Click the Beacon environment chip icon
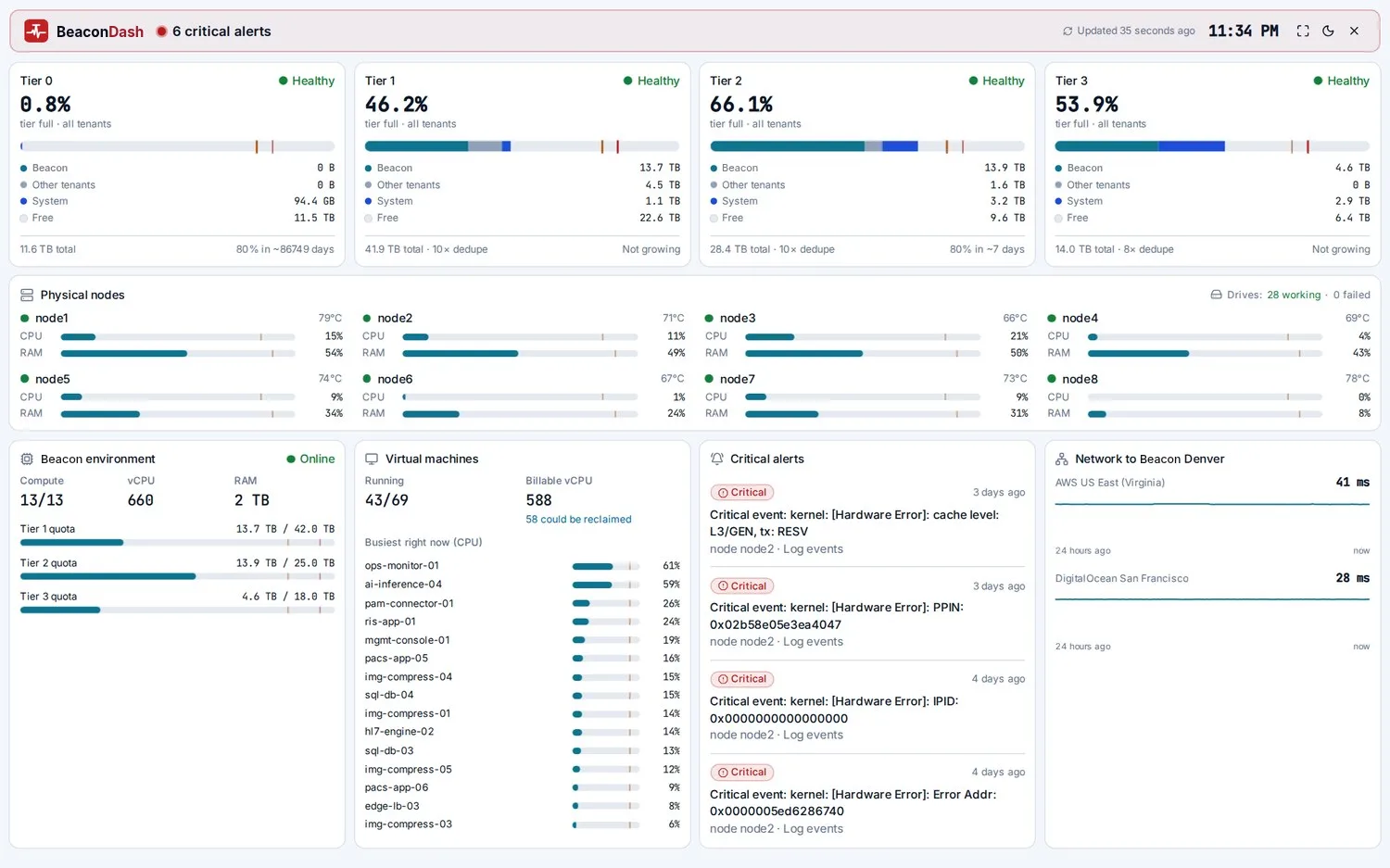The height and width of the screenshot is (868, 1390). 27,459
